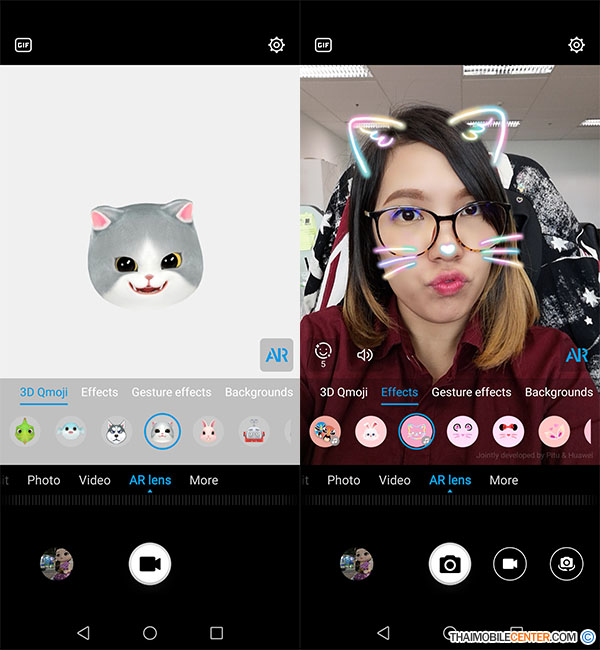Viewport: 600px width, 650px height.
Task: Choose the blue pufferfish Qmoji
Action: (x=71, y=432)
